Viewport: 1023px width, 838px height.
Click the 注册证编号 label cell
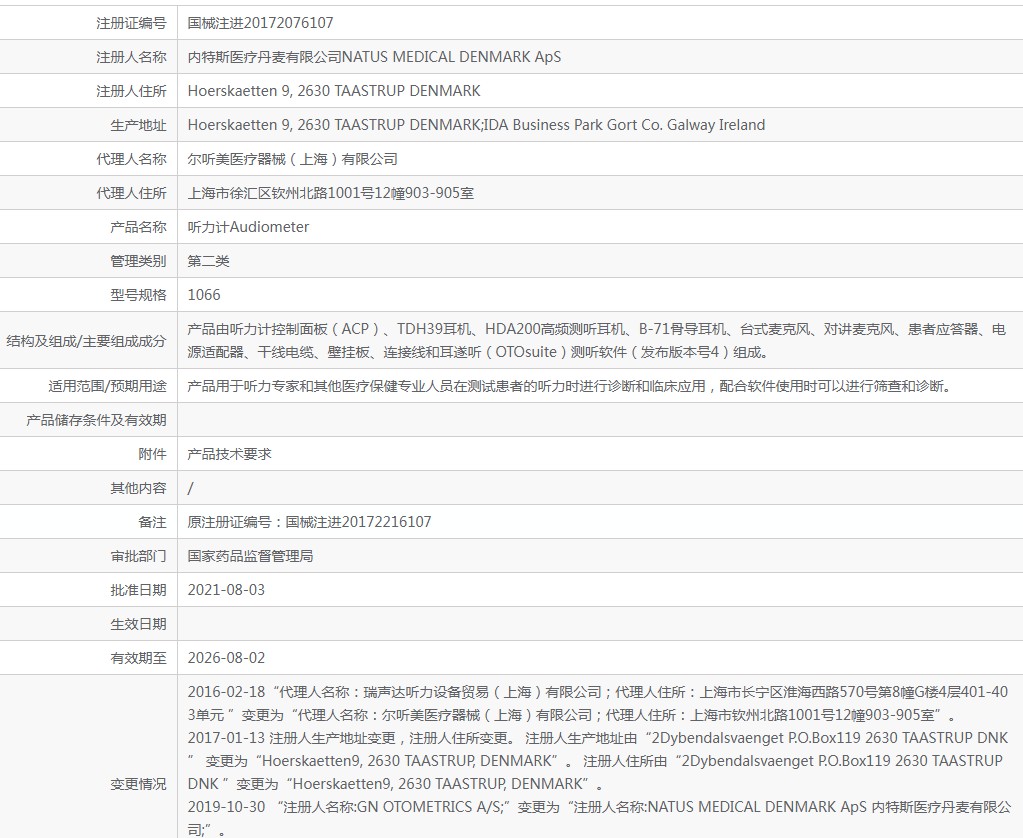click(131, 23)
